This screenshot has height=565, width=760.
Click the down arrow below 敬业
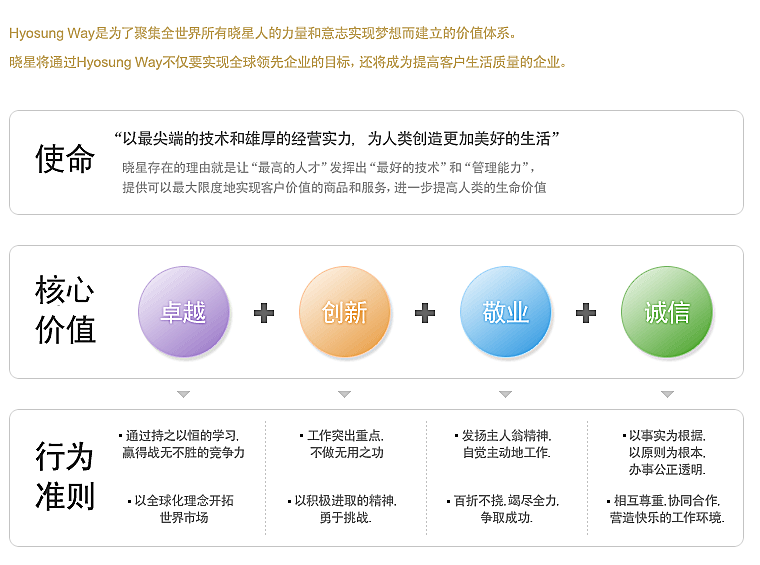pos(506,394)
